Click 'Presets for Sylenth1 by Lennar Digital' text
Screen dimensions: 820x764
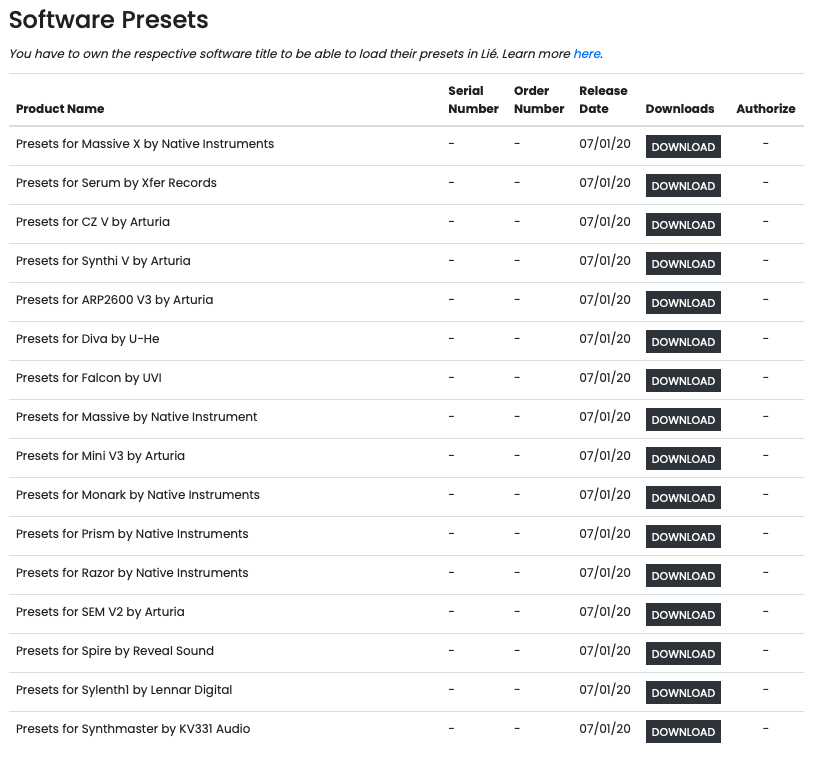click(124, 690)
